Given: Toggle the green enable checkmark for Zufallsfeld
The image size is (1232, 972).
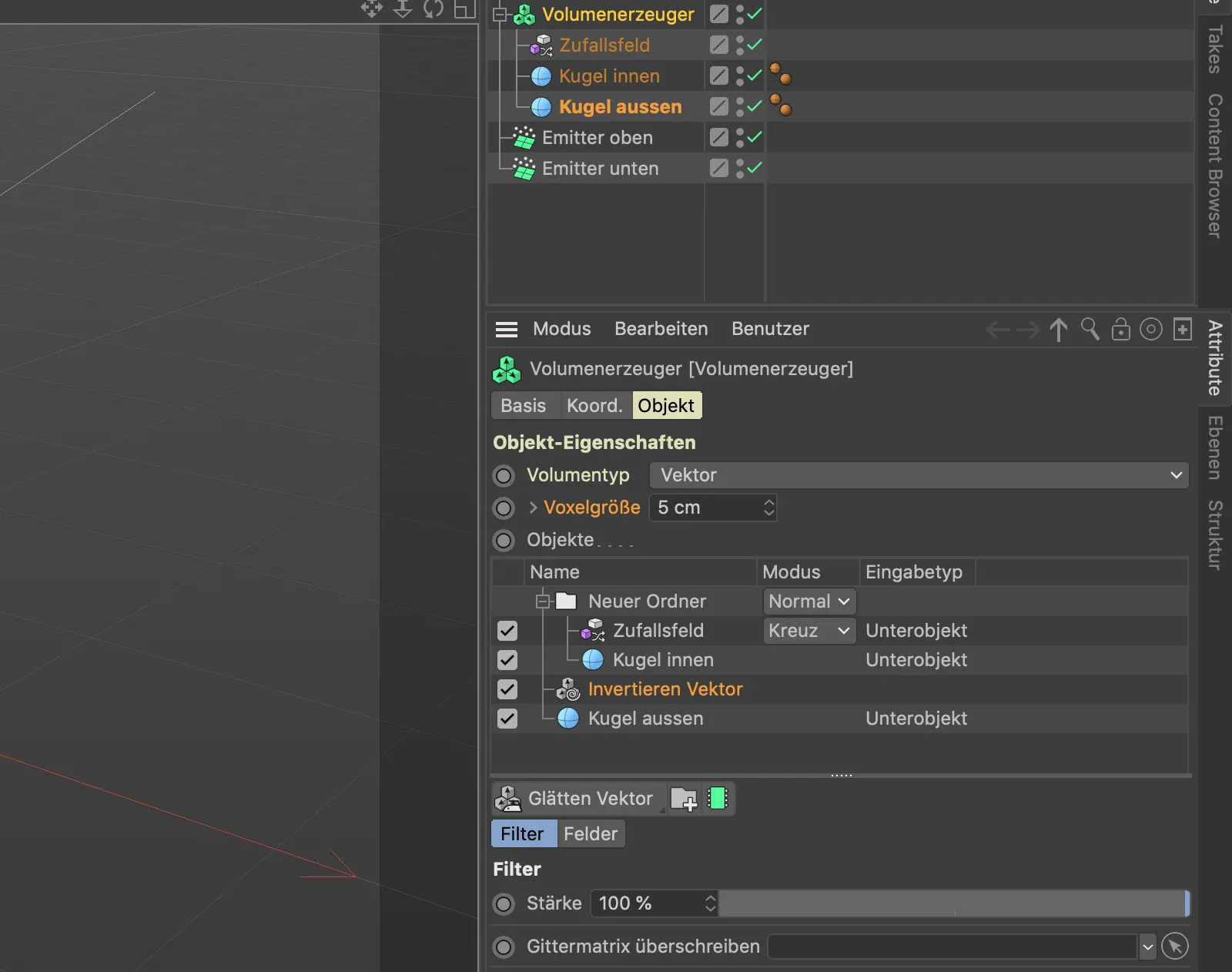Looking at the screenshot, I should 755,45.
